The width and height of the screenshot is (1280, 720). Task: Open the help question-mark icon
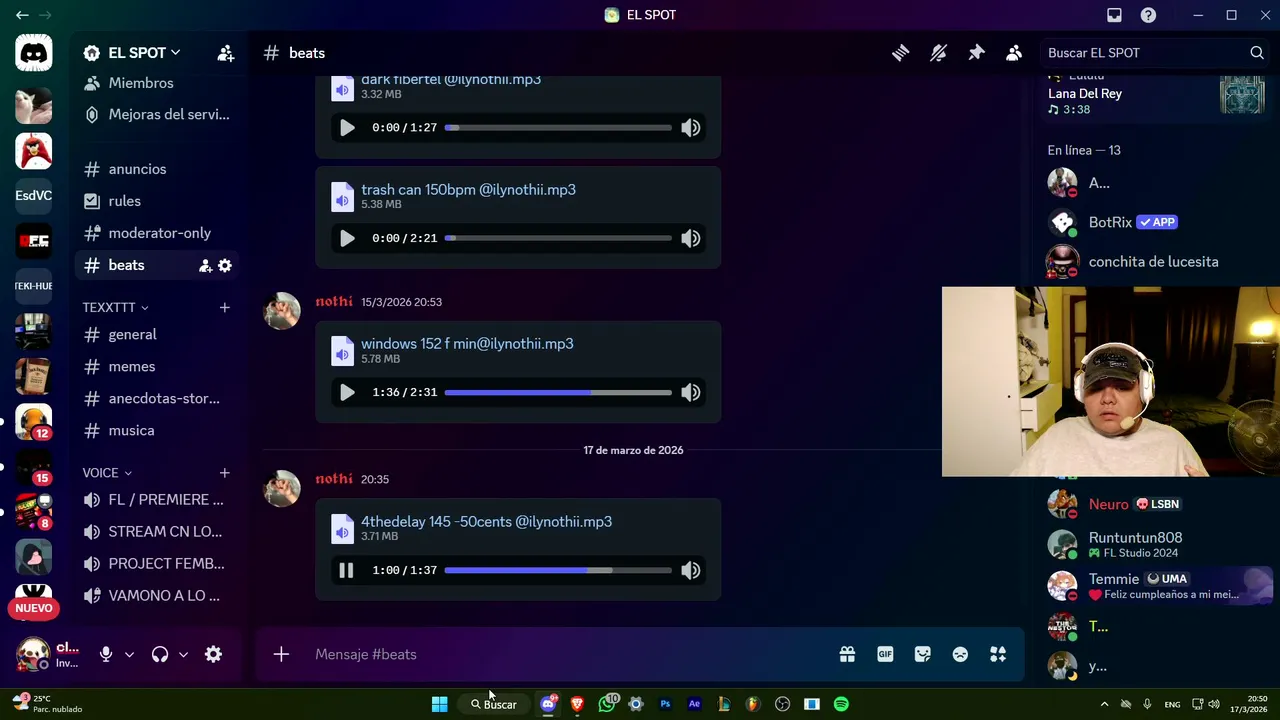click(1148, 15)
